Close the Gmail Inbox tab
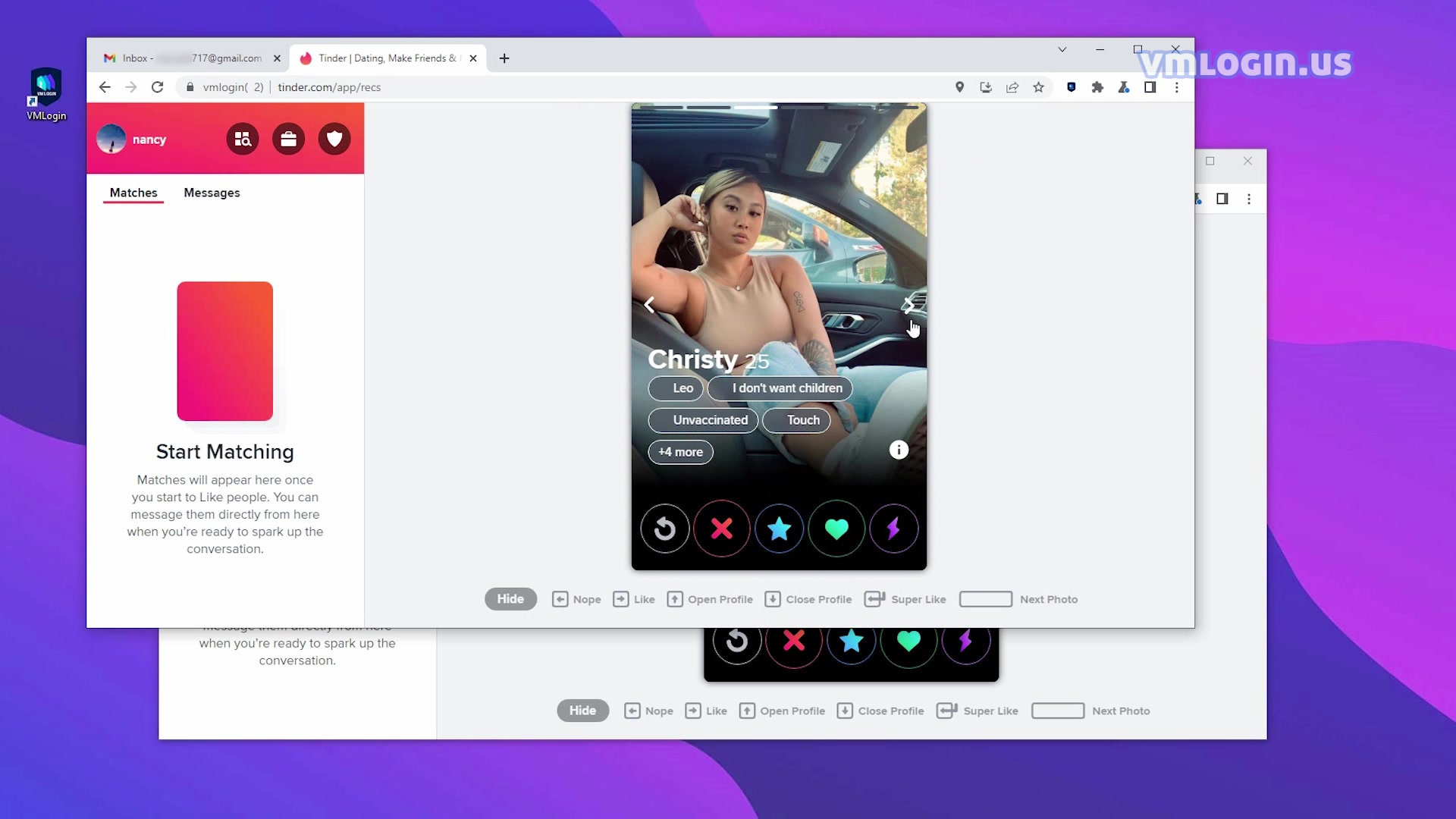Screen dimensions: 1456x819 coord(277,58)
